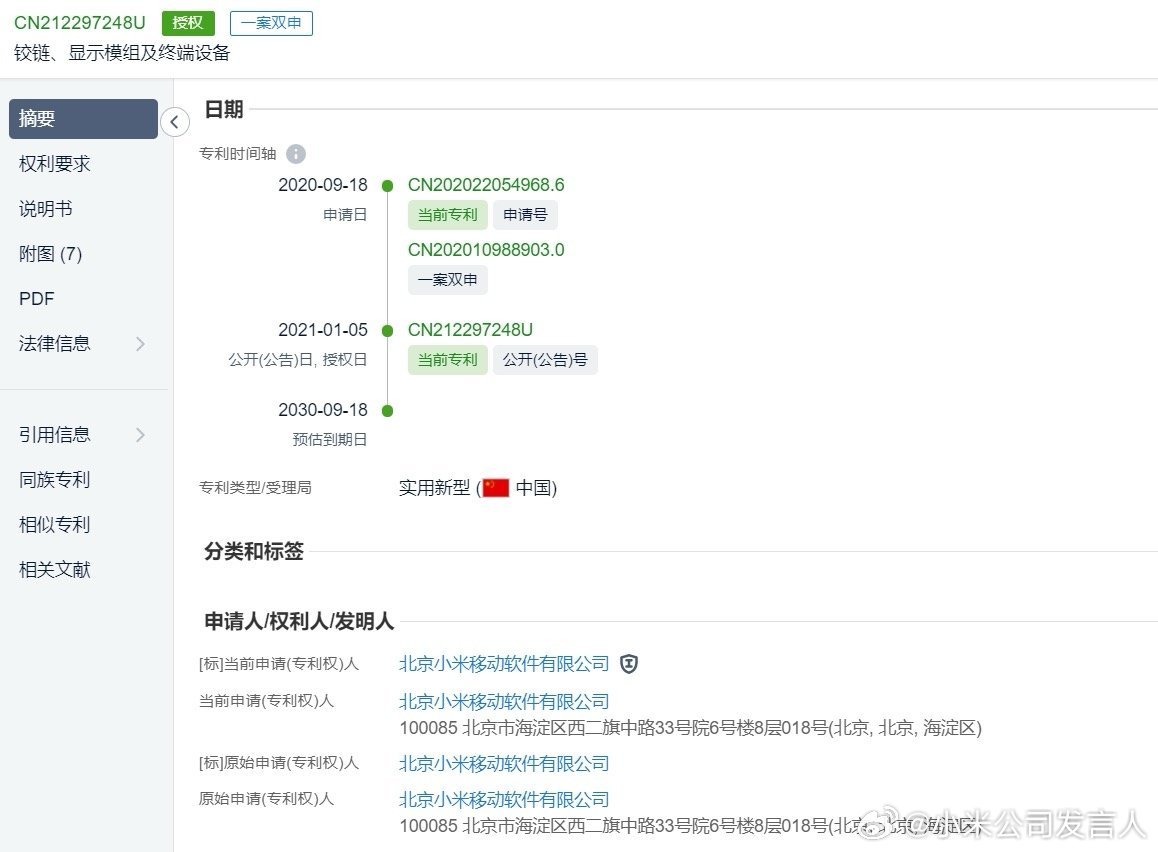Click the 2030-09-18 expiry timeline dot
The image size is (1158, 852).
pyautogui.click(x=388, y=410)
